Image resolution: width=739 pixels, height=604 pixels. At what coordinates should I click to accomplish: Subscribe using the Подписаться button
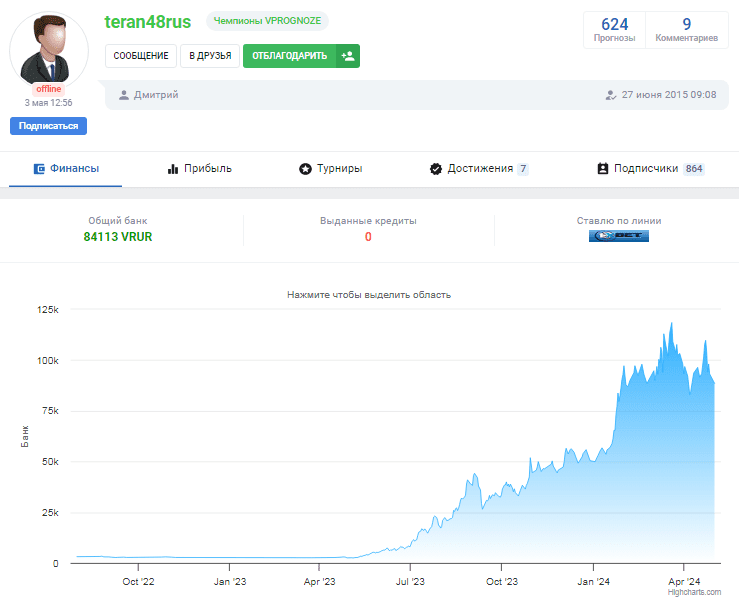[49, 126]
